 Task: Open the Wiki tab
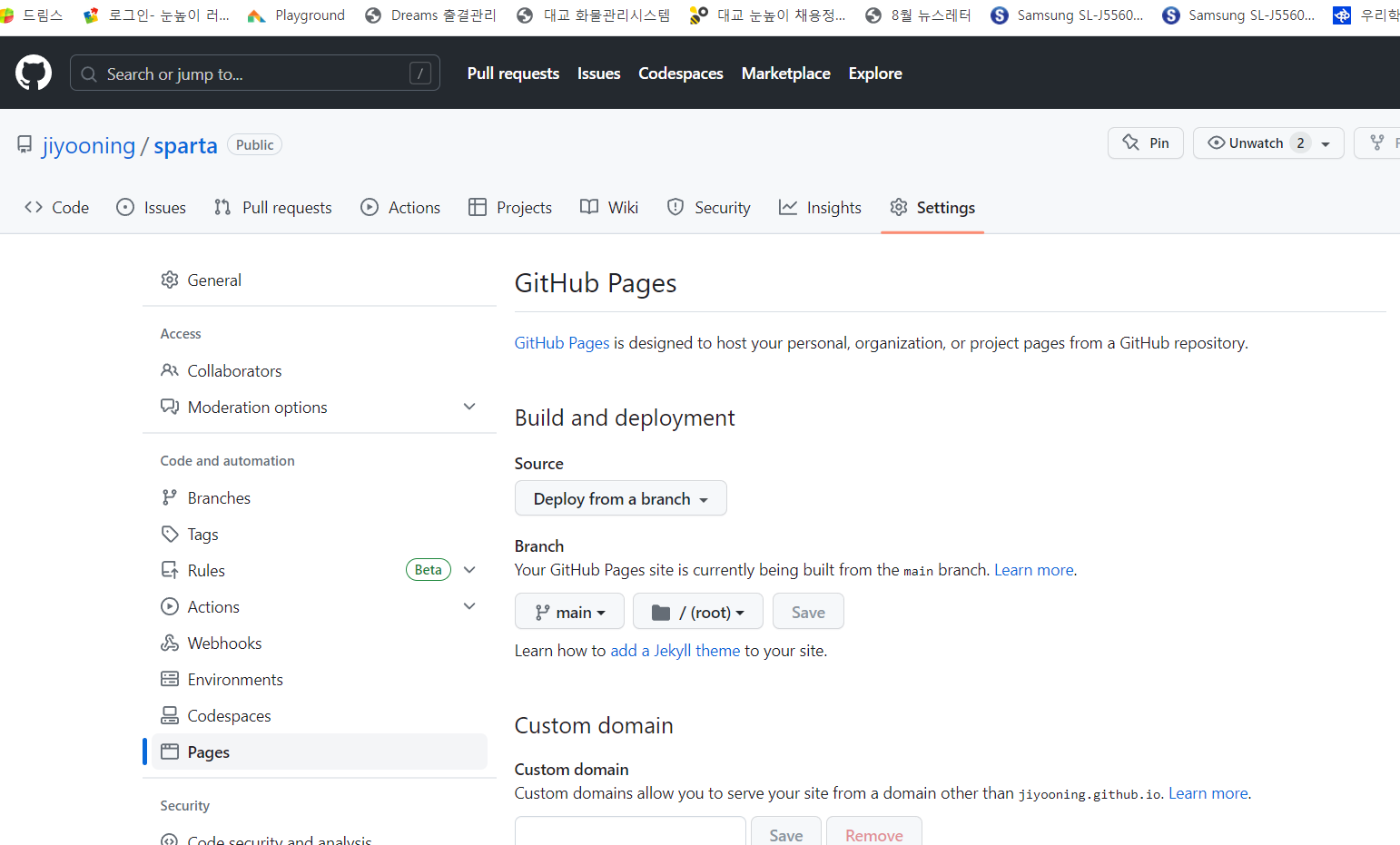[x=609, y=208]
